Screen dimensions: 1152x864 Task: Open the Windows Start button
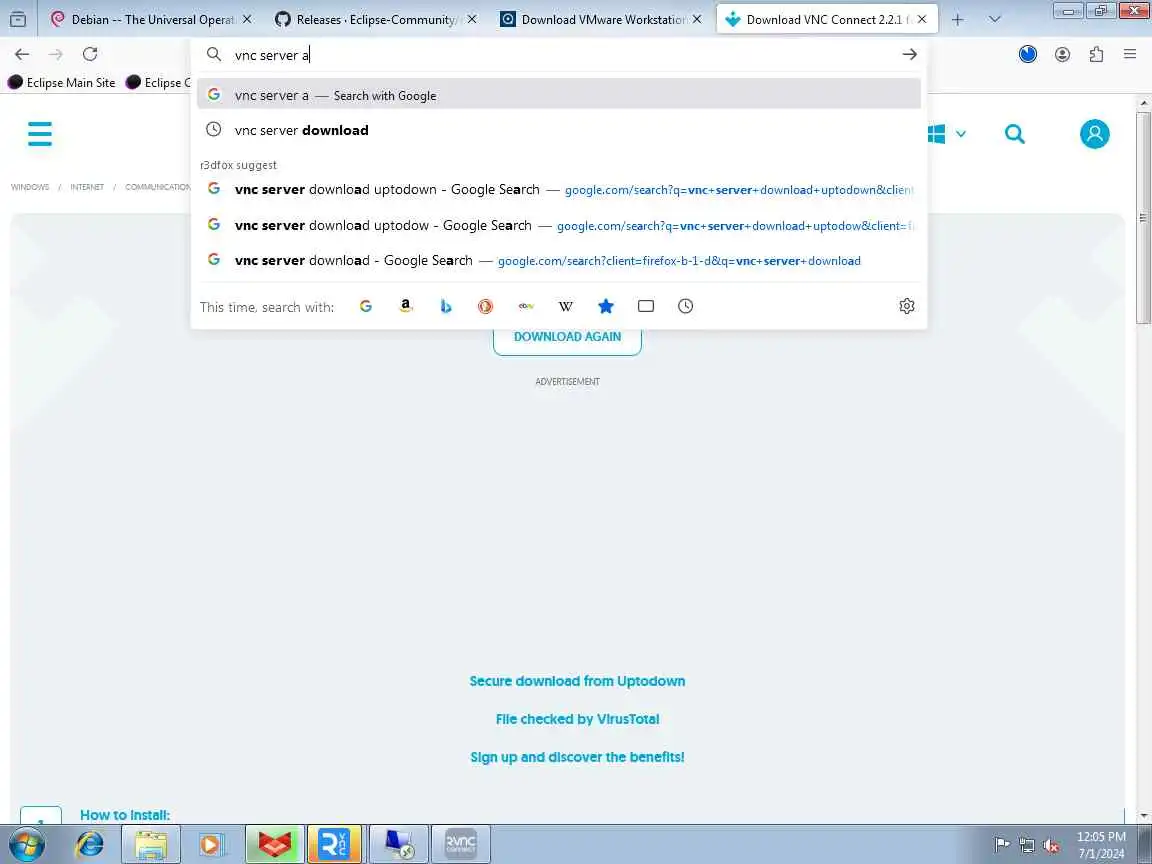(25, 844)
